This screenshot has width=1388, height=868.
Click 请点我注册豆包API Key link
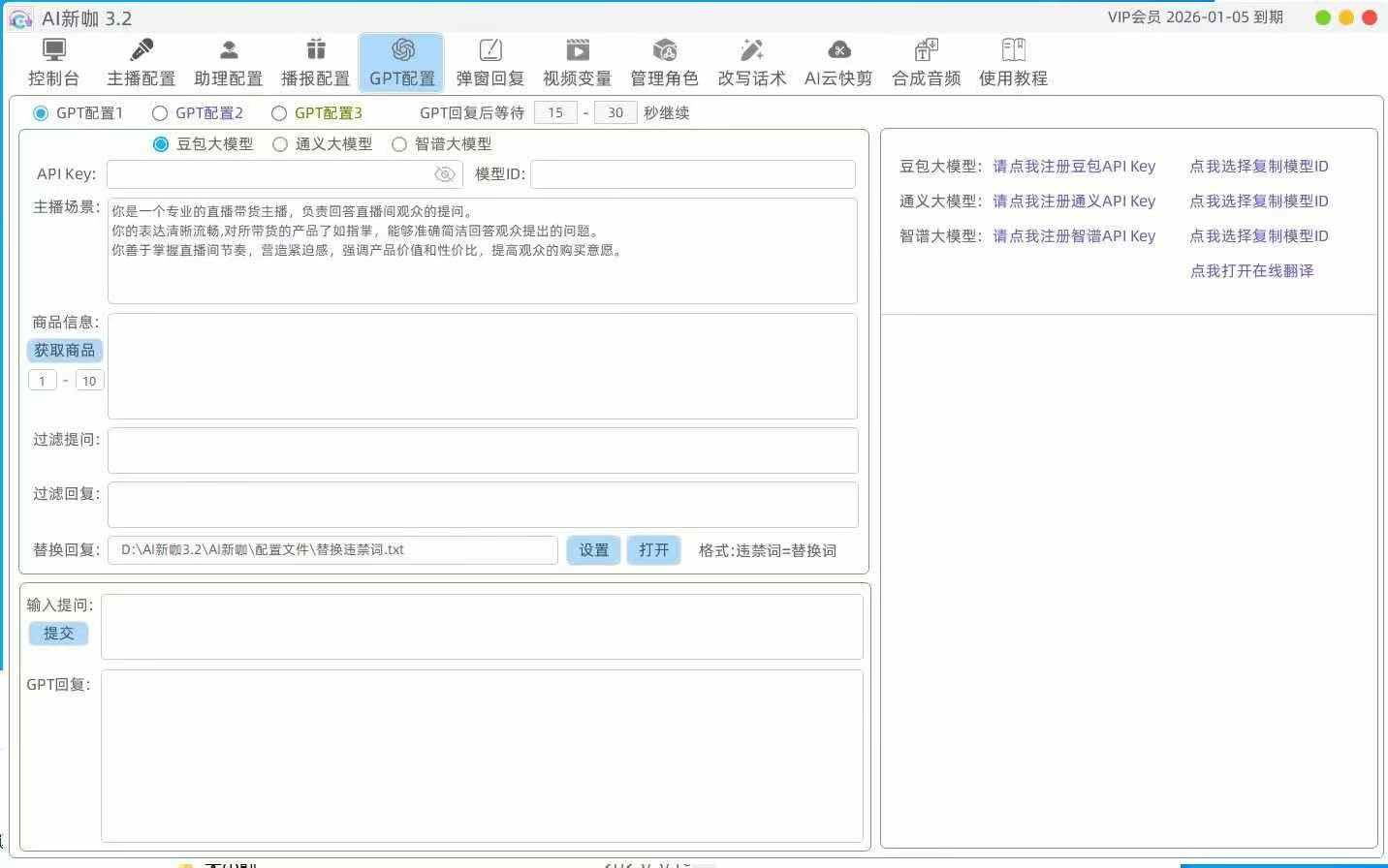tap(1074, 167)
